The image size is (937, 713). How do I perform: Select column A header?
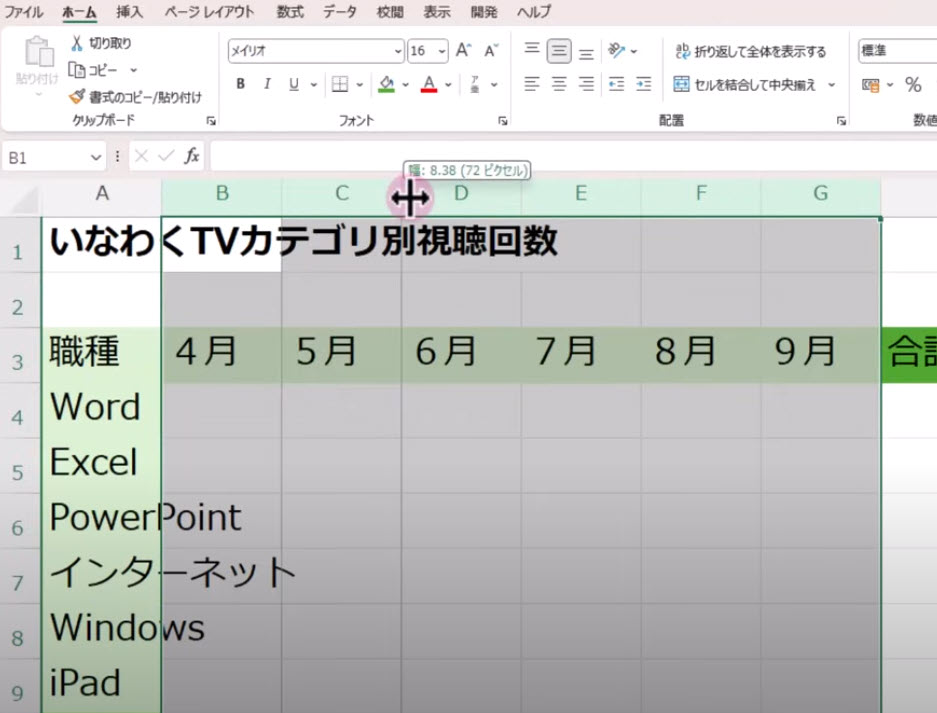102,194
